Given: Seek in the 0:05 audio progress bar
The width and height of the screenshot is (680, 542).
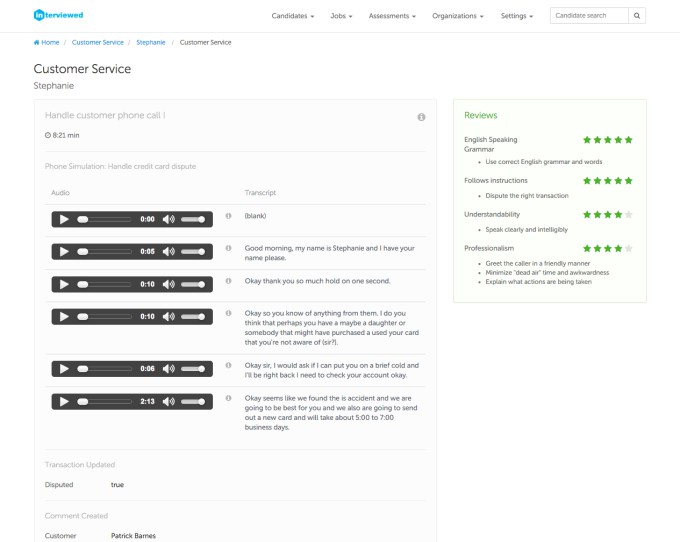Looking at the screenshot, I should coord(104,251).
